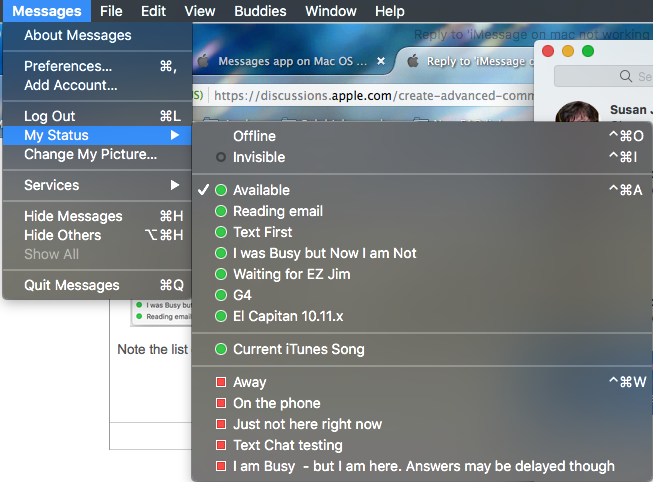
Task: Select "On the phone" status label
Action: [x=277, y=403]
